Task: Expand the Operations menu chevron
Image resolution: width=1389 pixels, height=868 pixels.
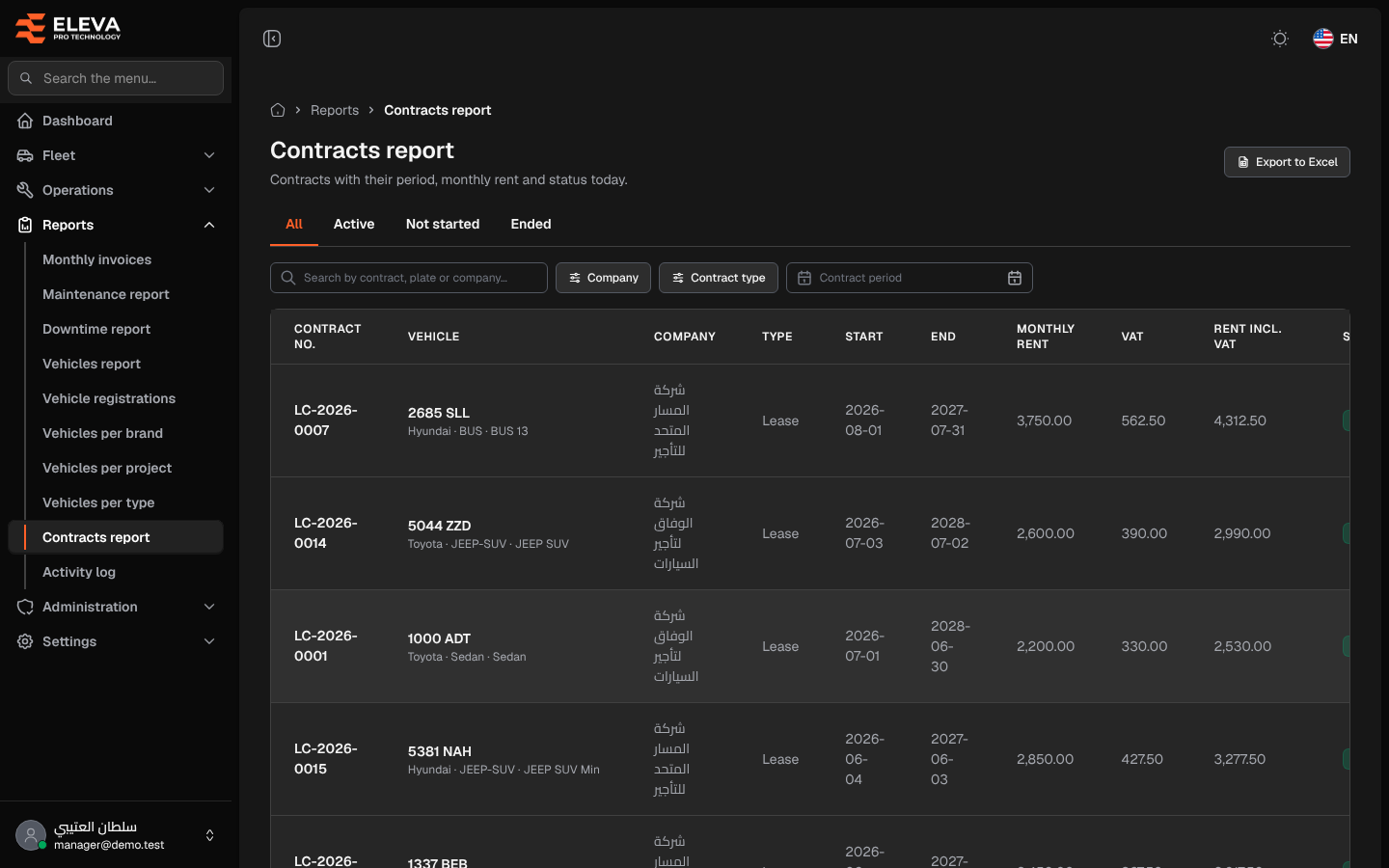Action: click(209, 190)
